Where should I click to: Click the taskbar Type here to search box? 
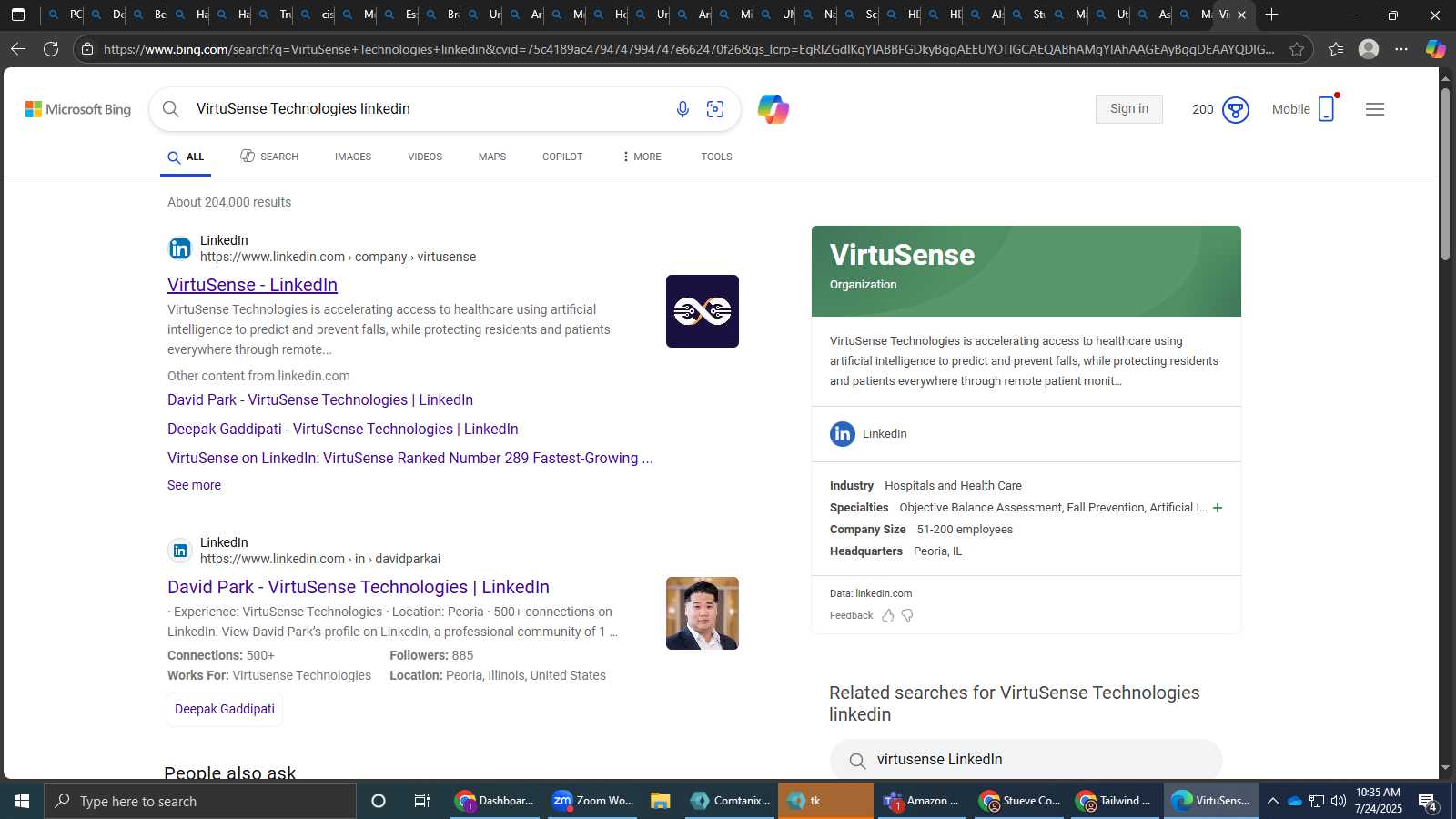[200, 801]
